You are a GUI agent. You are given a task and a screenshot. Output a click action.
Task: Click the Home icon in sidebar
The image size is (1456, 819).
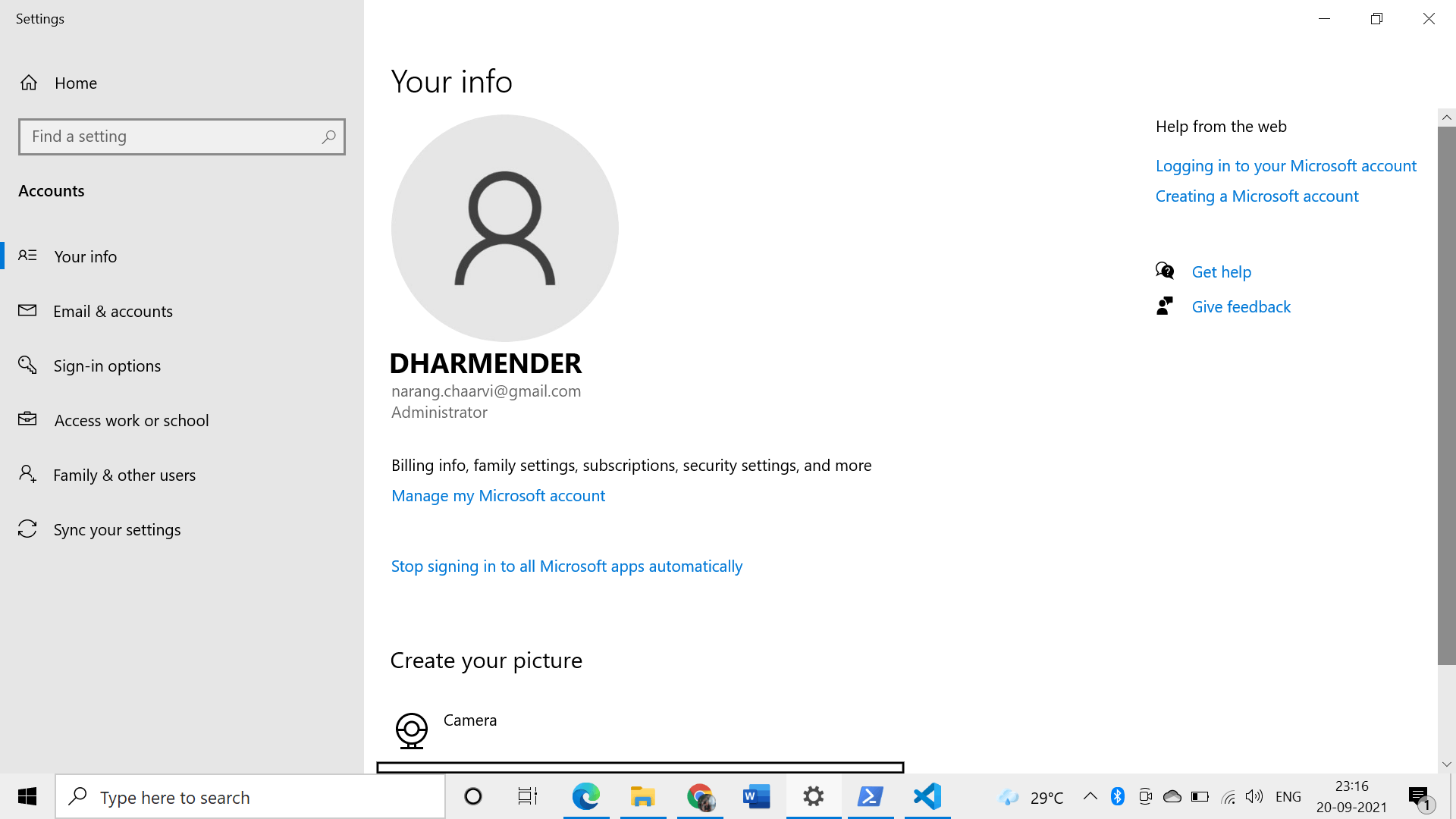point(29,83)
